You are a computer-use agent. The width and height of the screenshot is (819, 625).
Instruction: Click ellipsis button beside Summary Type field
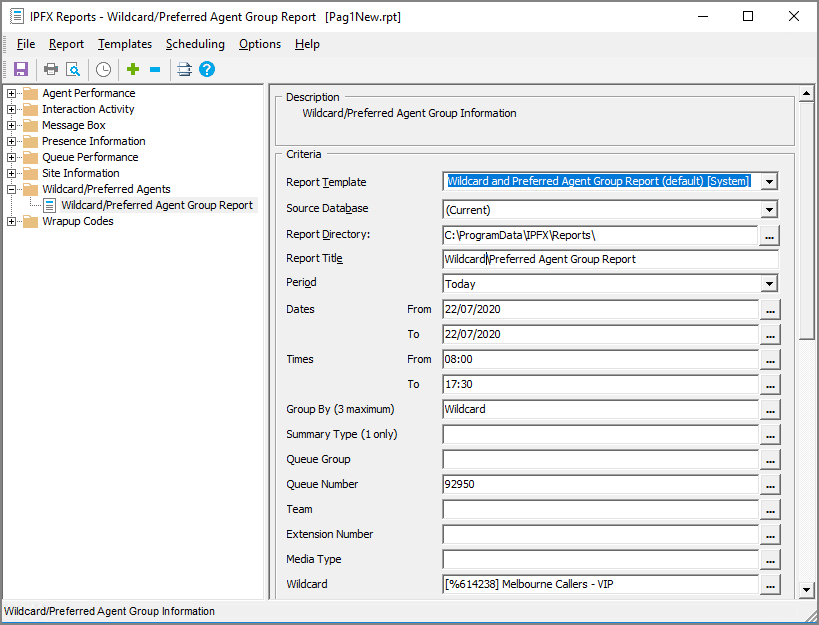(x=770, y=435)
